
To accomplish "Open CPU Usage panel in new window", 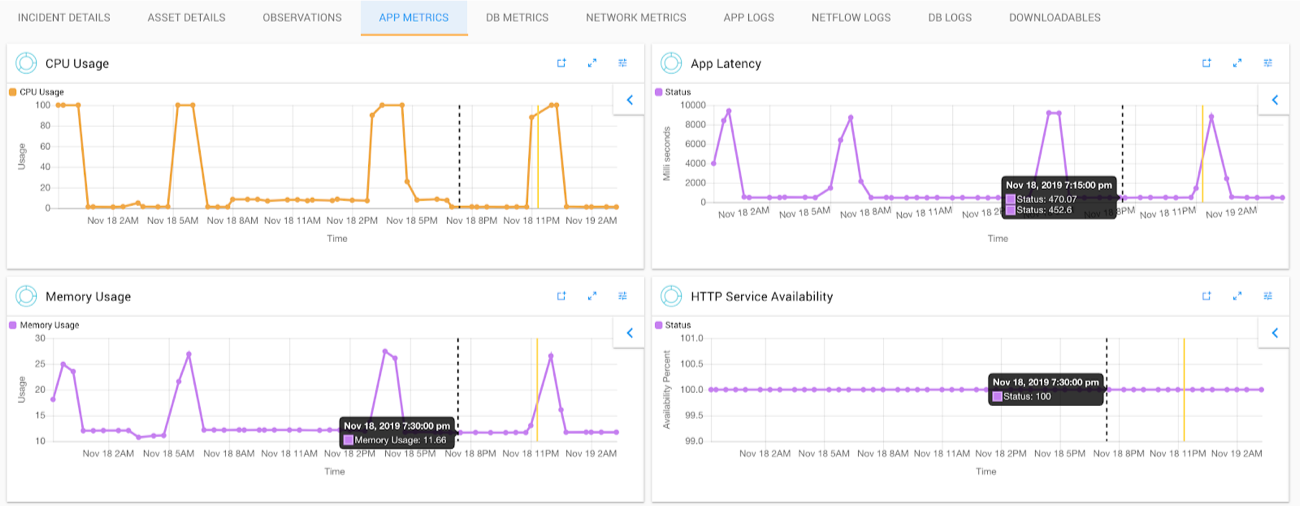I will [x=562, y=63].
